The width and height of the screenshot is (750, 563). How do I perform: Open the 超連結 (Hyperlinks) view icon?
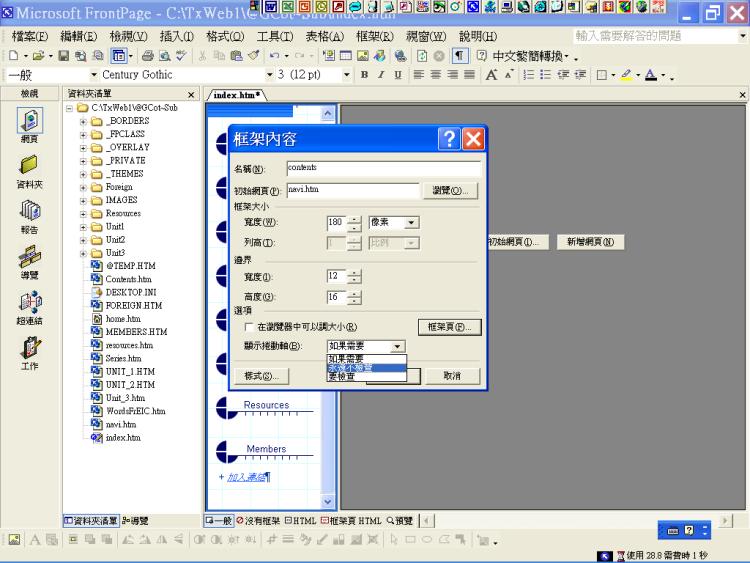[29, 307]
